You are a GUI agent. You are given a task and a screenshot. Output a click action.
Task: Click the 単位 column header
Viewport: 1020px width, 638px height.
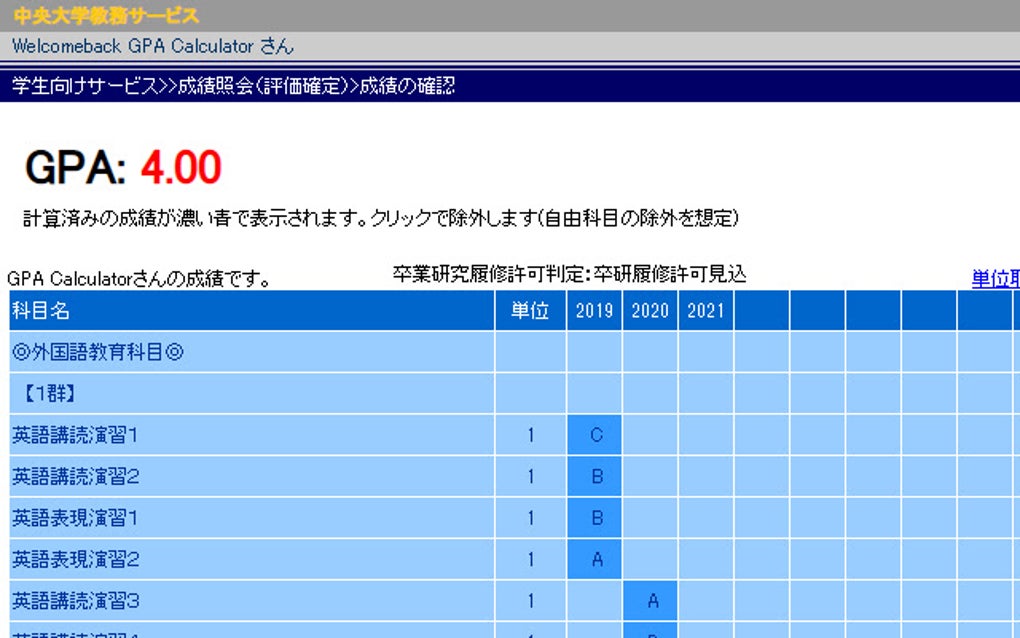[x=529, y=311]
